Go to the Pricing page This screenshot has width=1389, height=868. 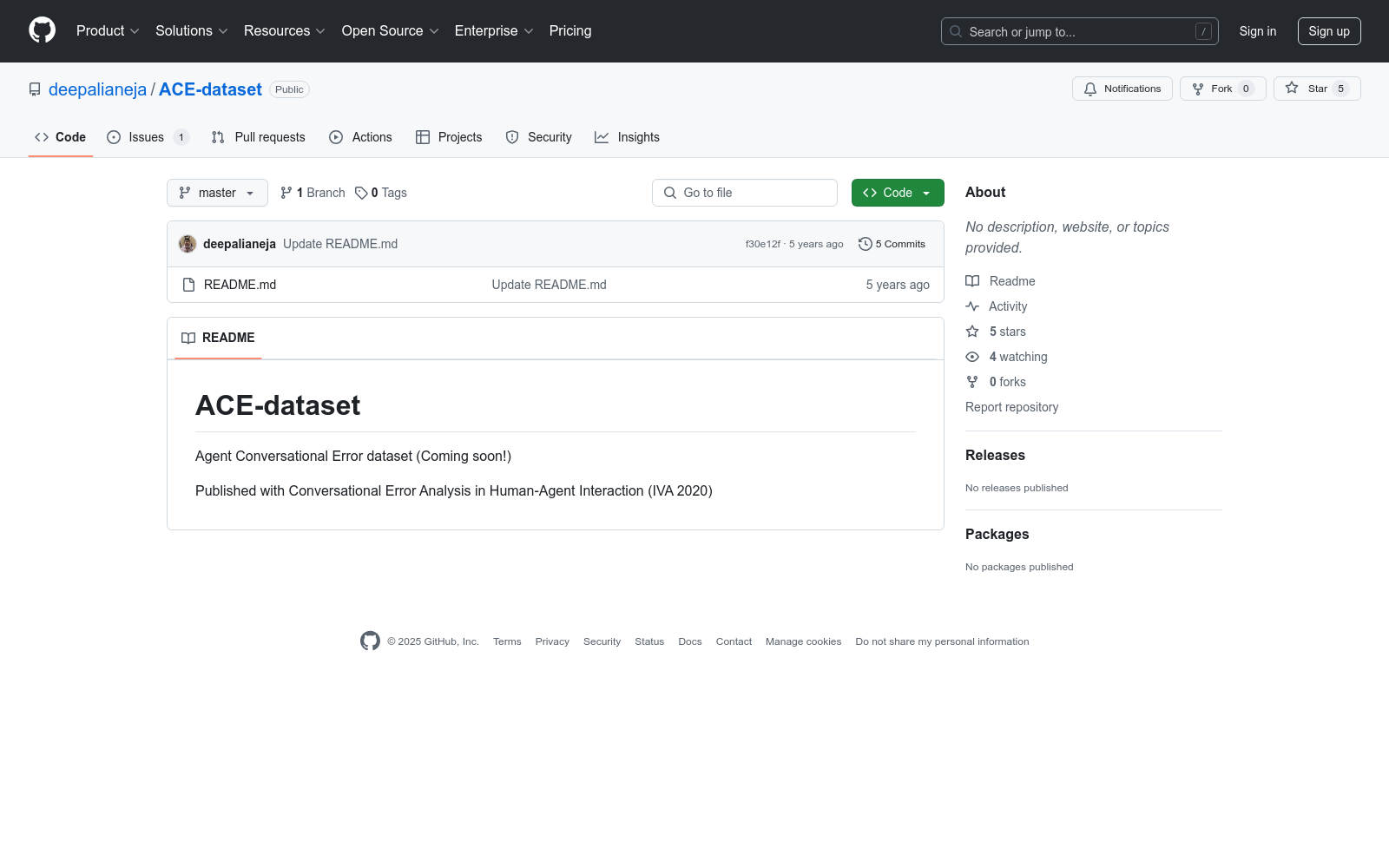point(570,30)
